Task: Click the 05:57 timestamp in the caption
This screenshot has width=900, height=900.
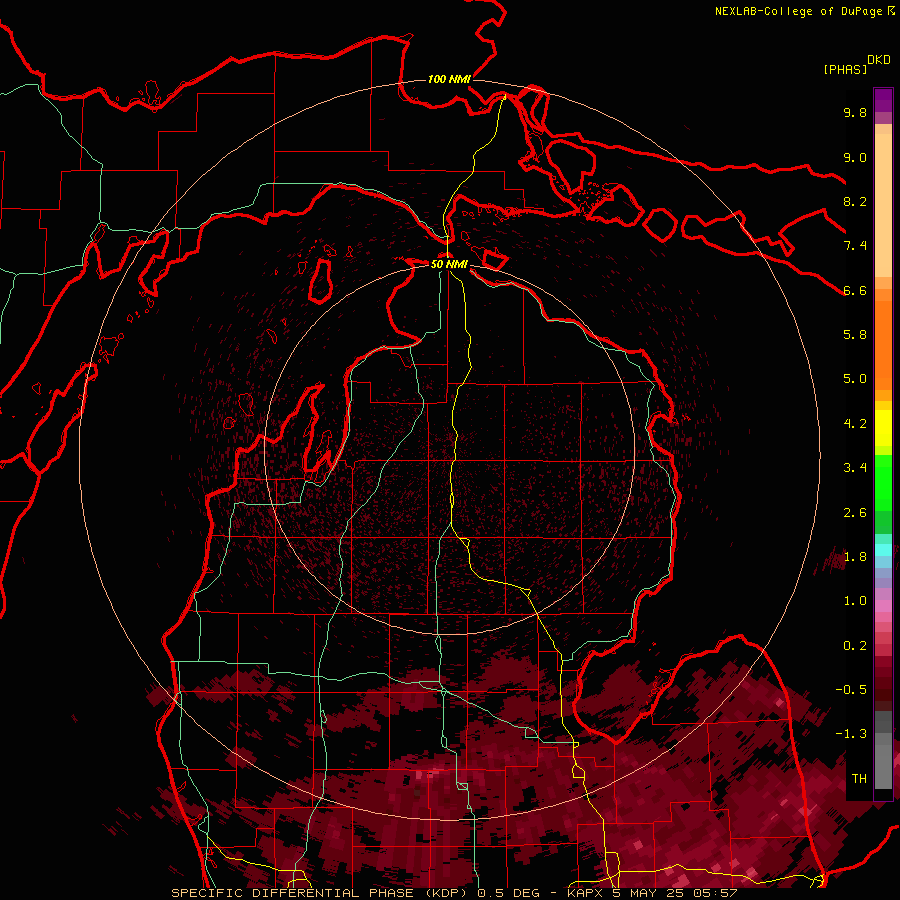Action: pos(718,893)
